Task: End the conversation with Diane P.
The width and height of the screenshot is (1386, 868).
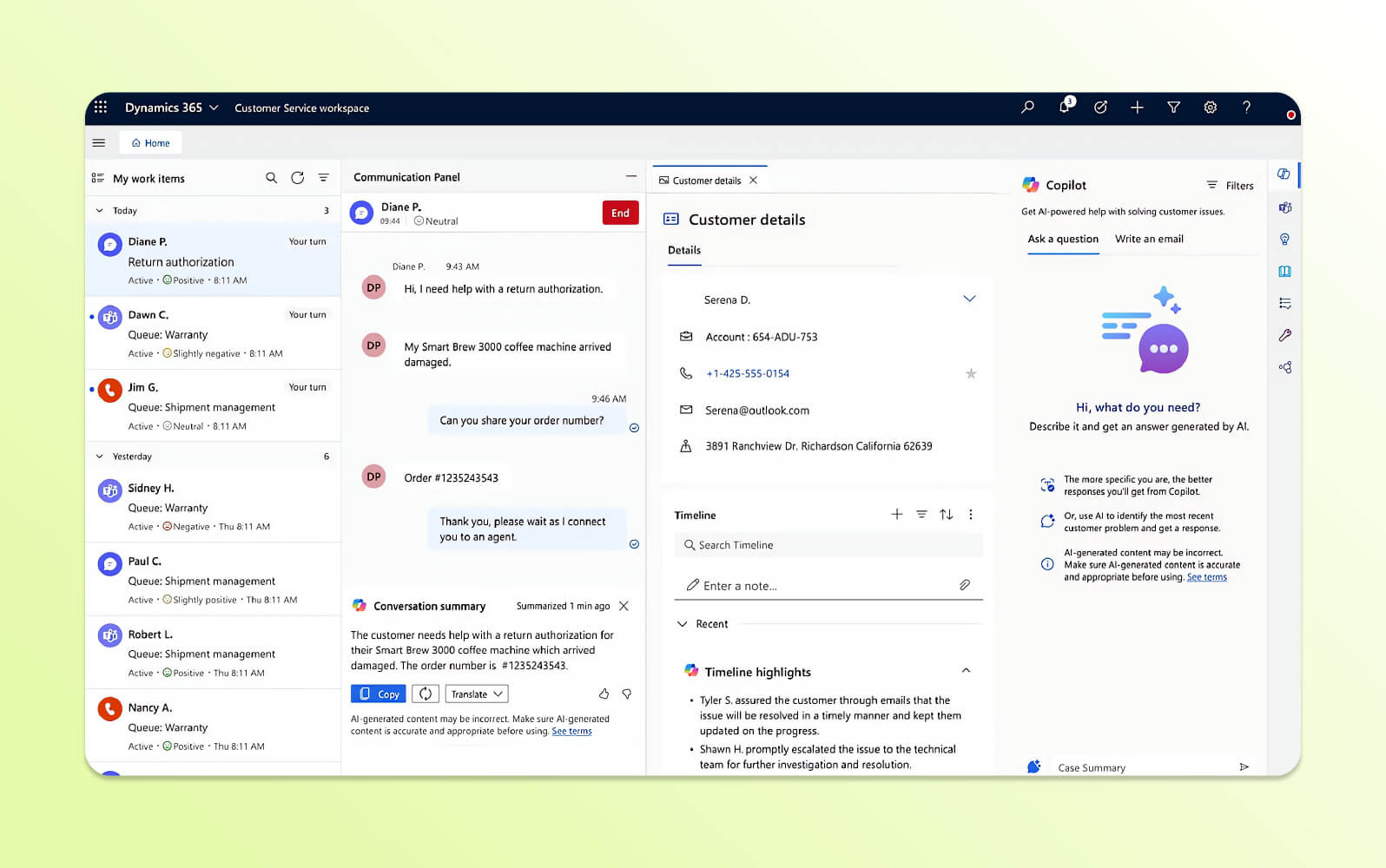Action: click(620, 213)
